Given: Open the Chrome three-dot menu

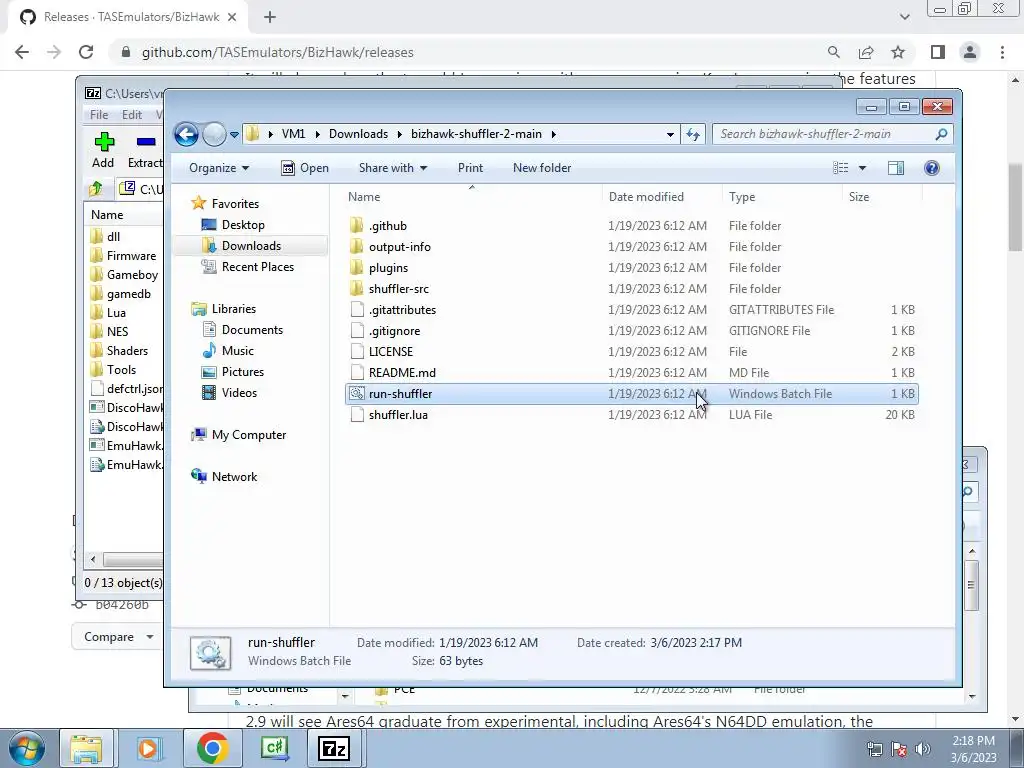Looking at the screenshot, I should [x=1002, y=52].
